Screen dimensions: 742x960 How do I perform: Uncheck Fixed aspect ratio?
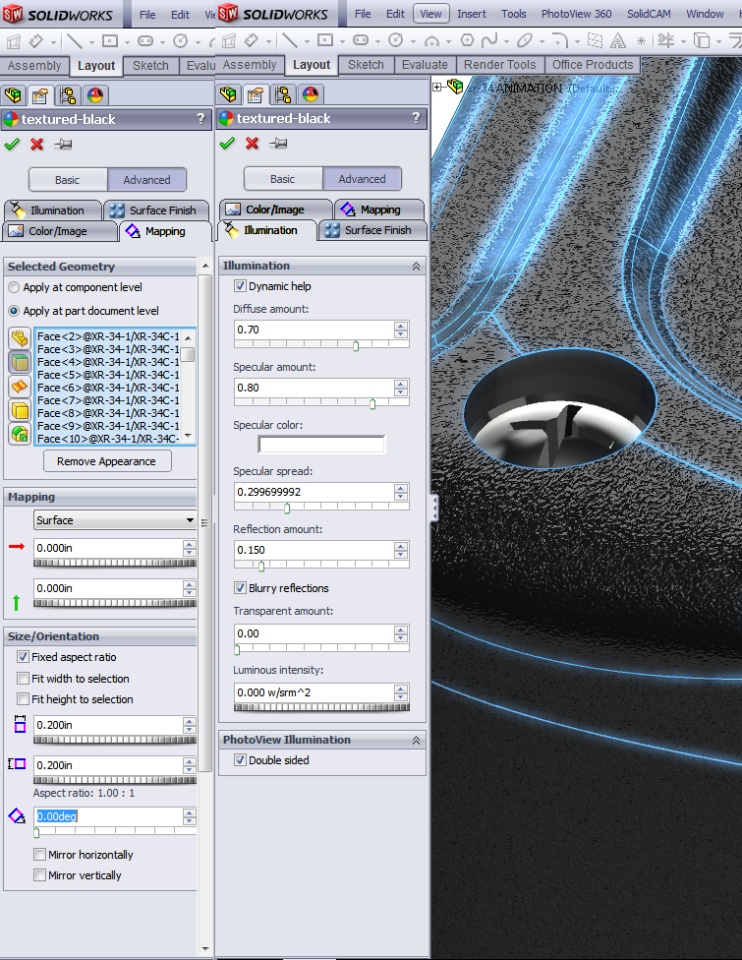pyautogui.click(x=23, y=657)
